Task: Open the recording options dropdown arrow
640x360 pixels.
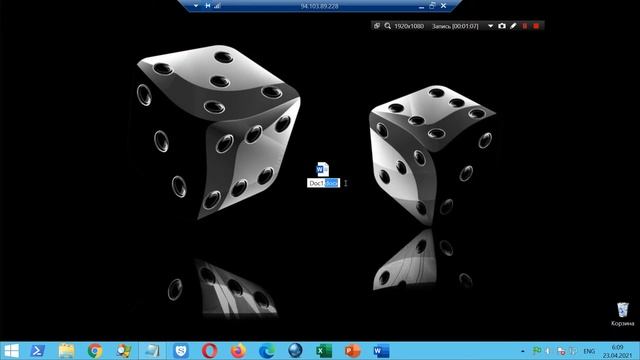Action: coord(490,26)
